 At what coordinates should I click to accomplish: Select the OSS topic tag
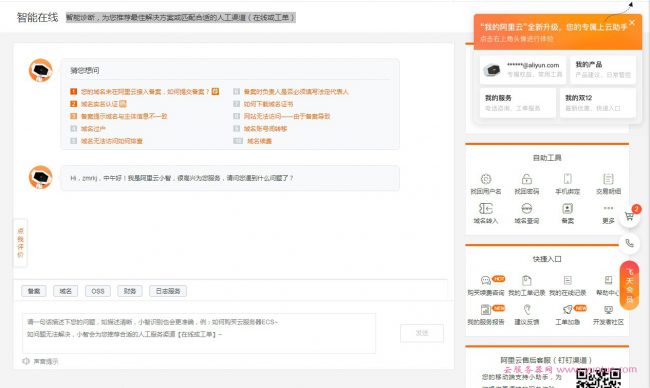[98, 291]
